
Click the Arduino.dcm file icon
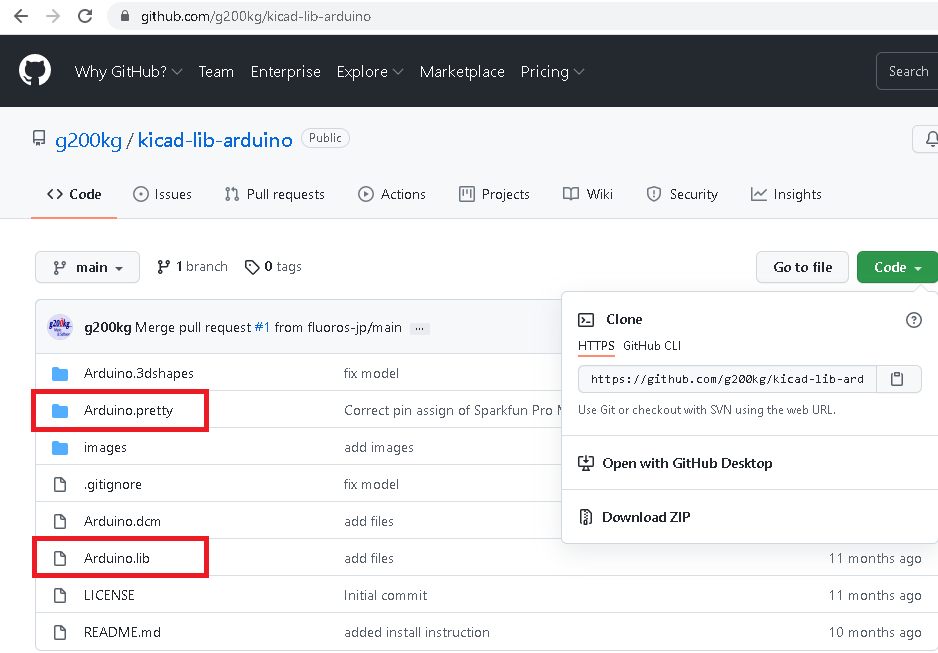click(60, 521)
